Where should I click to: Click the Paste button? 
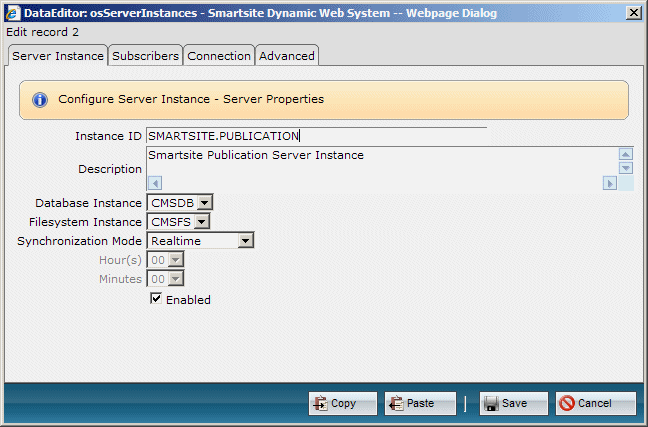pos(420,403)
